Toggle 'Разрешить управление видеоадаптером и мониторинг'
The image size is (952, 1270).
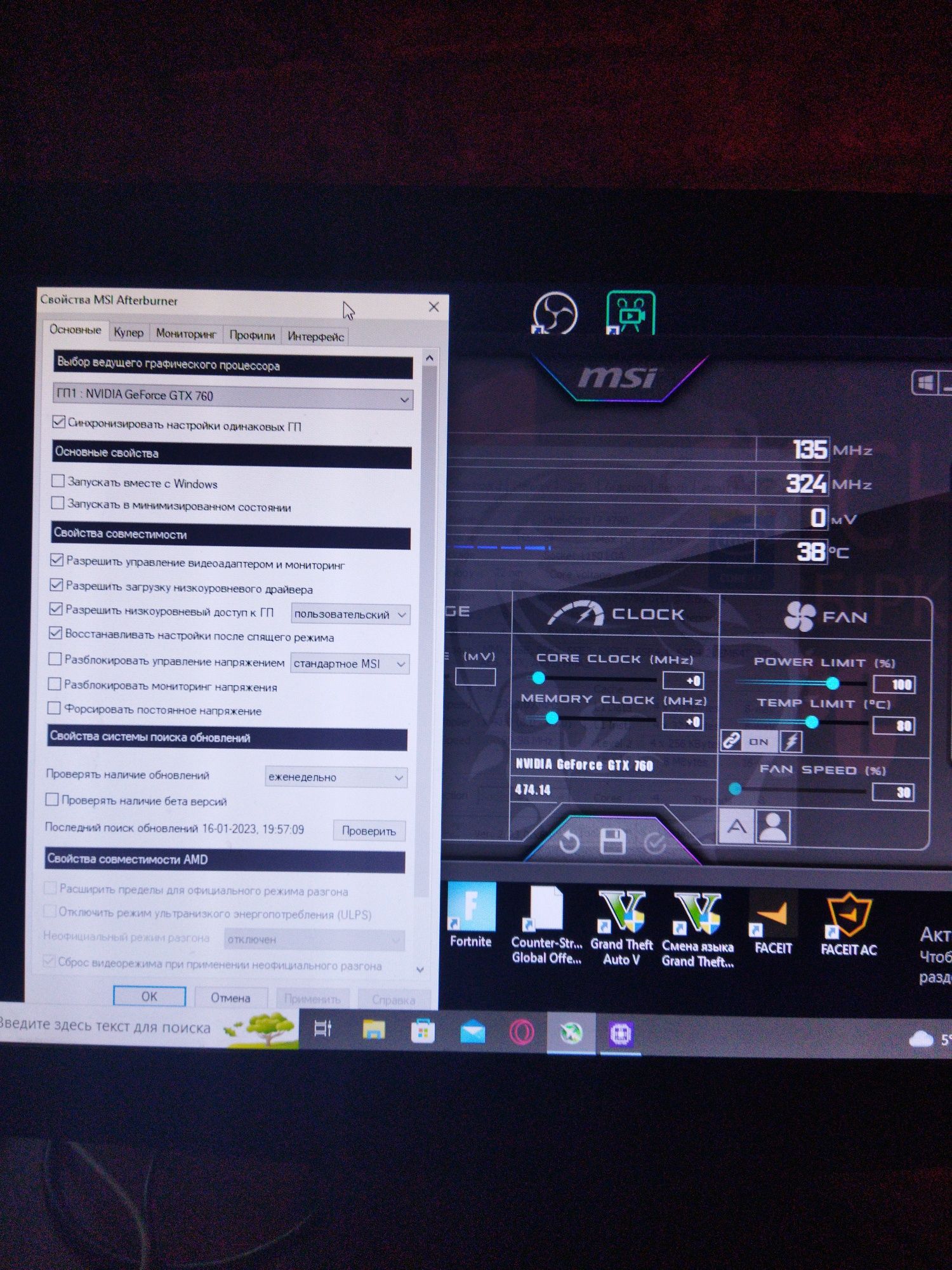pyautogui.click(x=56, y=559)
